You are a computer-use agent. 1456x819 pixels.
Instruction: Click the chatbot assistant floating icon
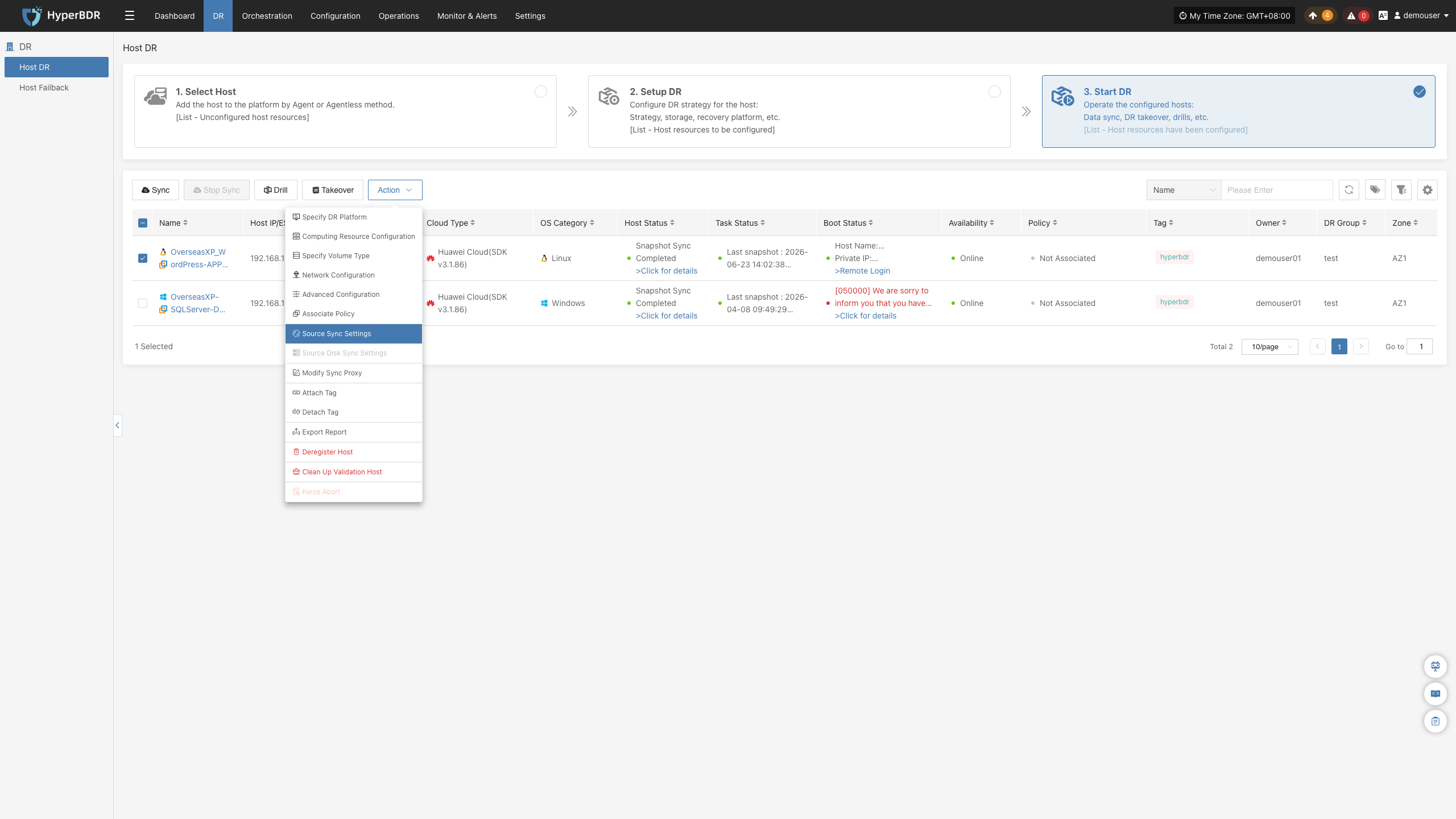[1436, 667]
